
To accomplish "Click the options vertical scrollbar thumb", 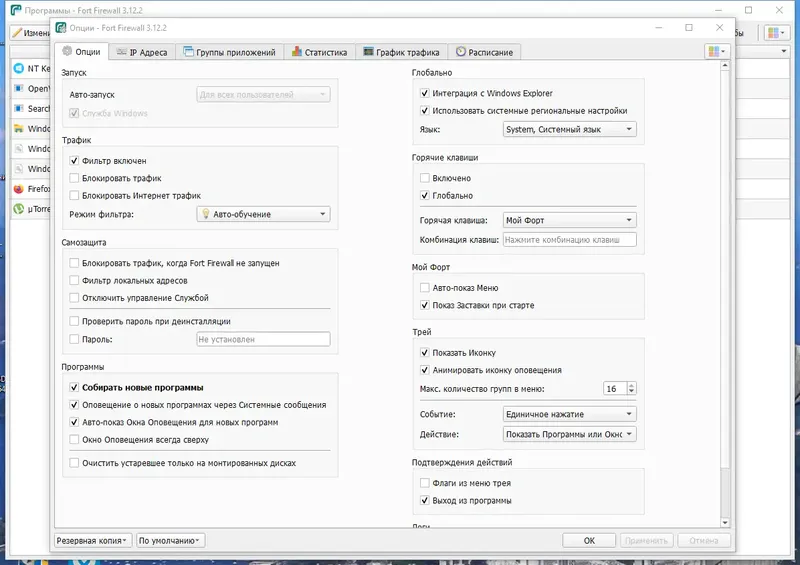I will (x=725, y=269).
